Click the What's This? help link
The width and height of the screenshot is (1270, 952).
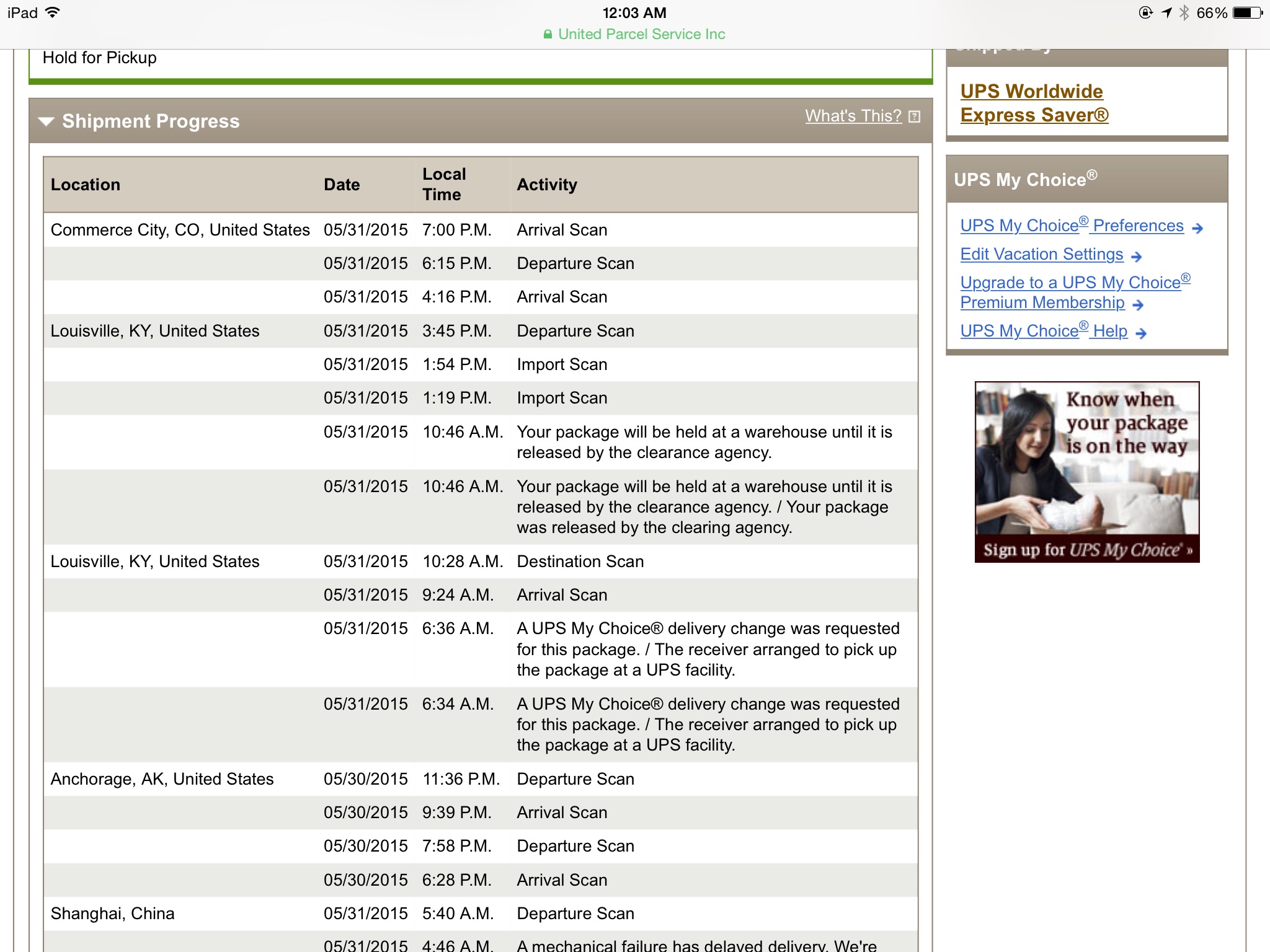[x=853, y=116]
